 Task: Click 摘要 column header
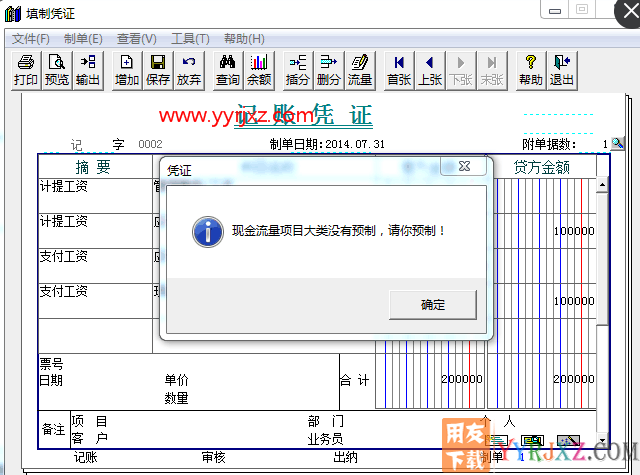click(x=95, y=167)
